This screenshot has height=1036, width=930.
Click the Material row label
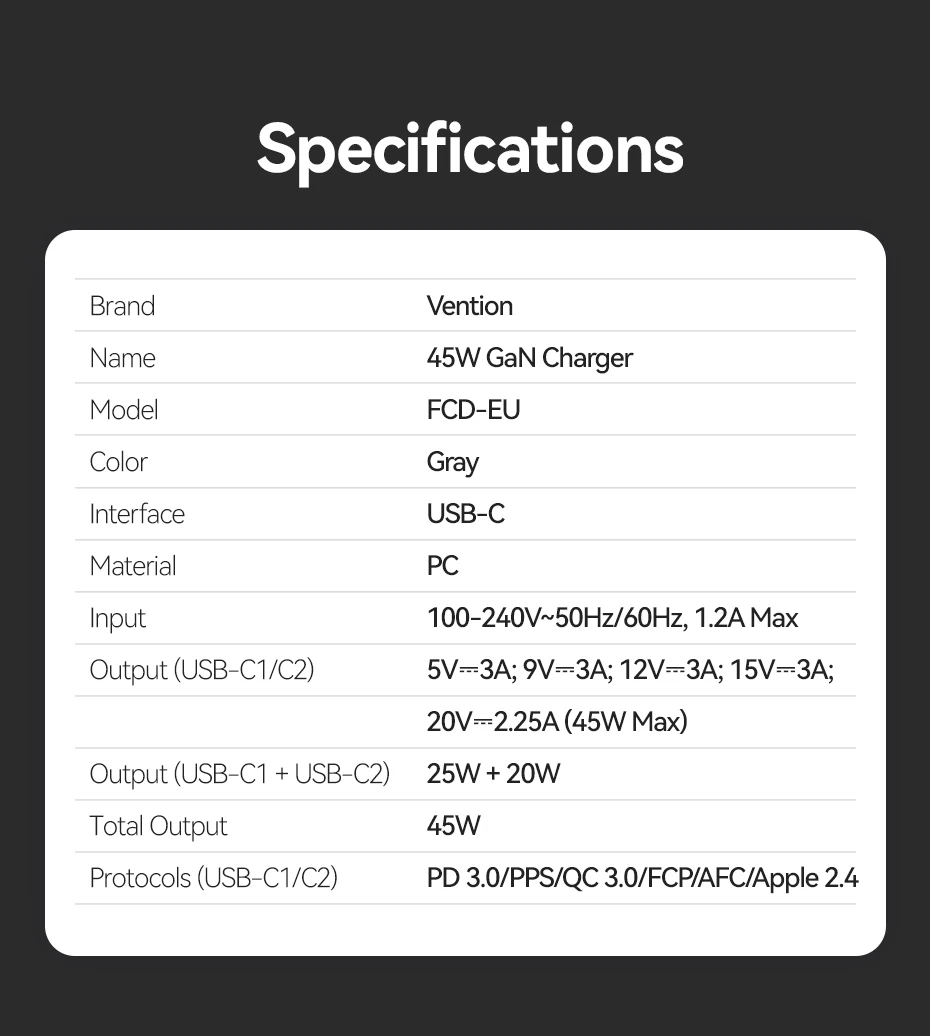[x=132, y=566]
